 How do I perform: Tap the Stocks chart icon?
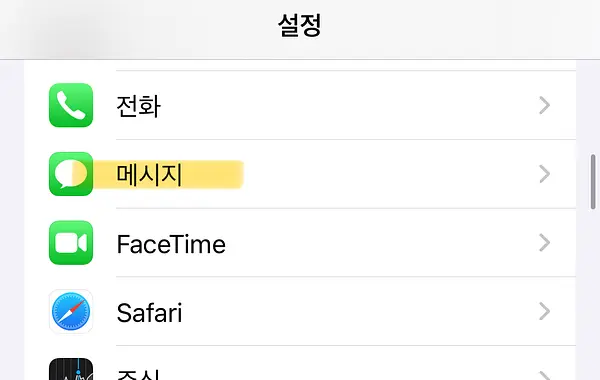tap(71, 369)
